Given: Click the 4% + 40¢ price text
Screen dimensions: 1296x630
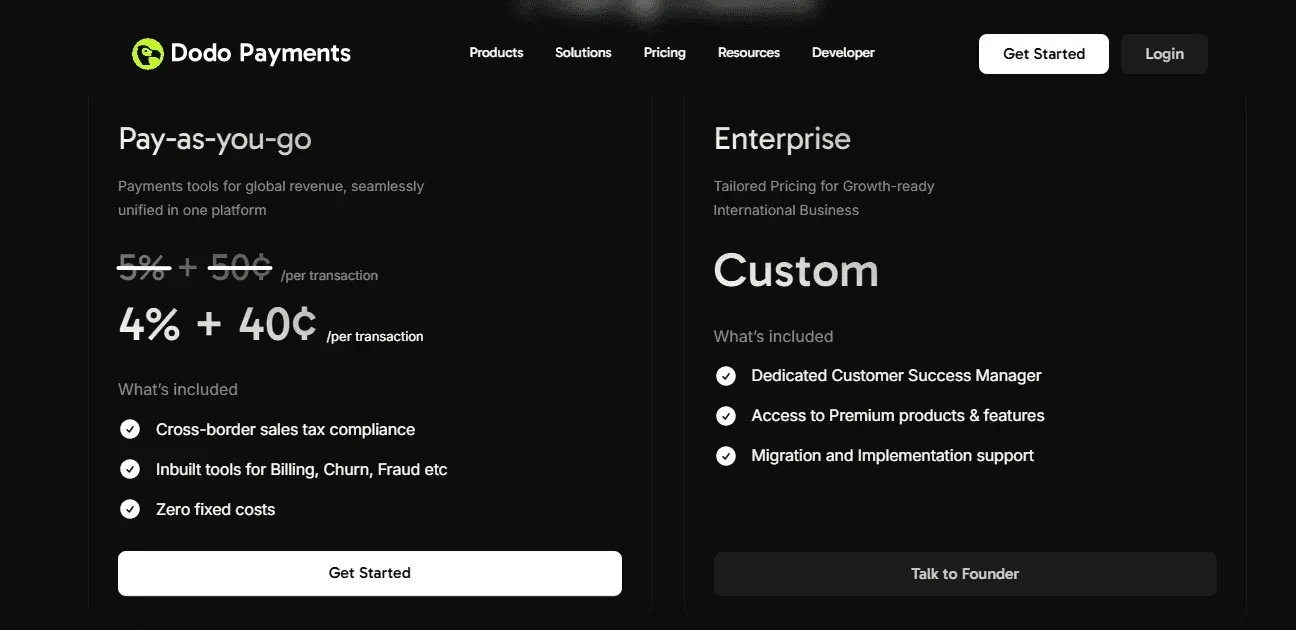Looking at the screenshot, I should coord(217,325).
